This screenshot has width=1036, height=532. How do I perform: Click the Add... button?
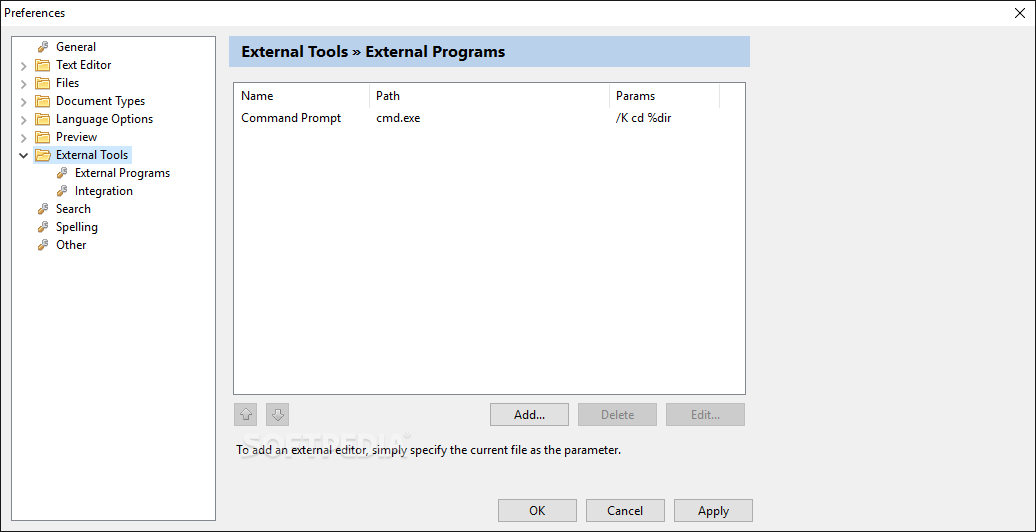click(x=529, y=415)
